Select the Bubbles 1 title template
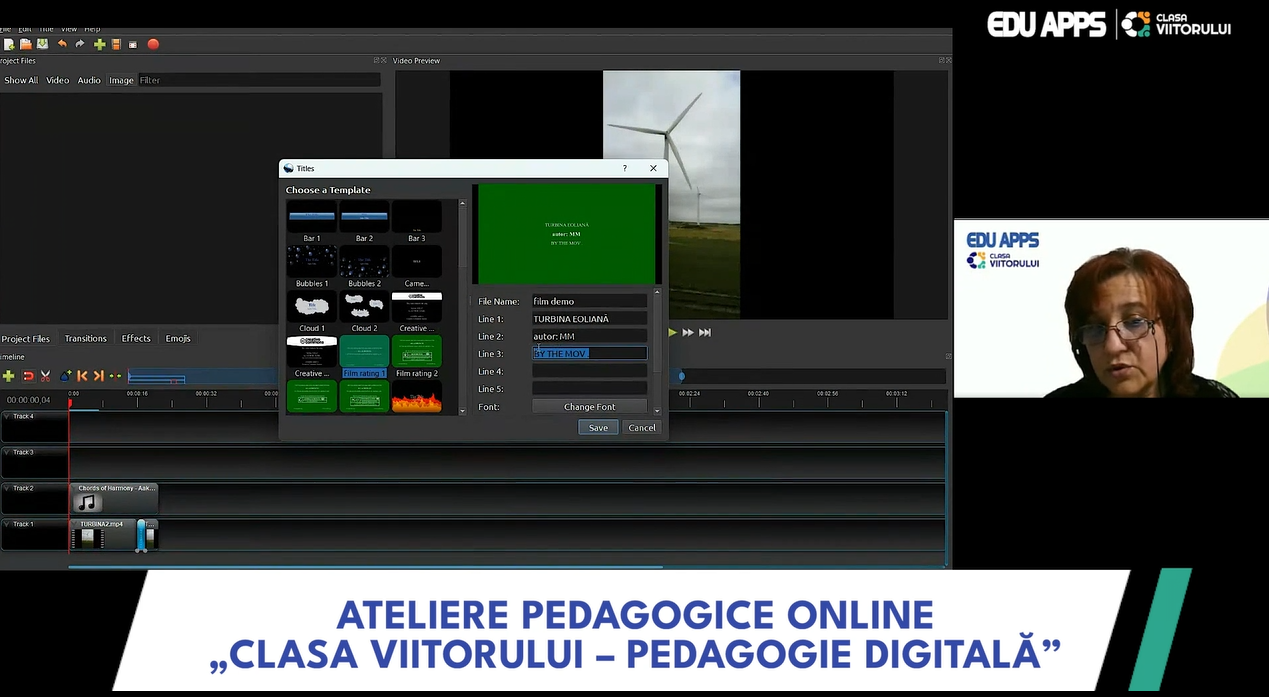Image resolution: width=1269 pixels, height=697 pixels. tap(312, 266)
